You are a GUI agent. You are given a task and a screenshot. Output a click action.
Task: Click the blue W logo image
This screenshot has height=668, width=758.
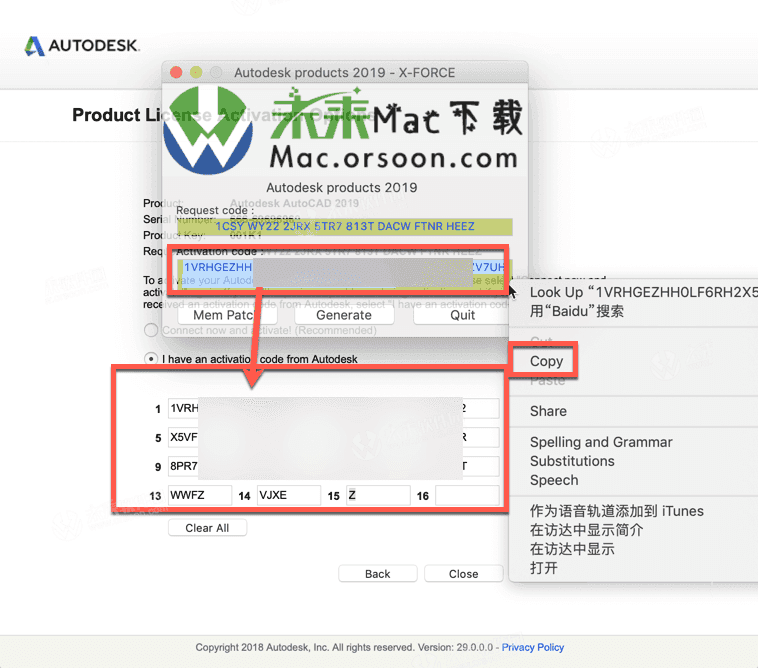[209, 130]
